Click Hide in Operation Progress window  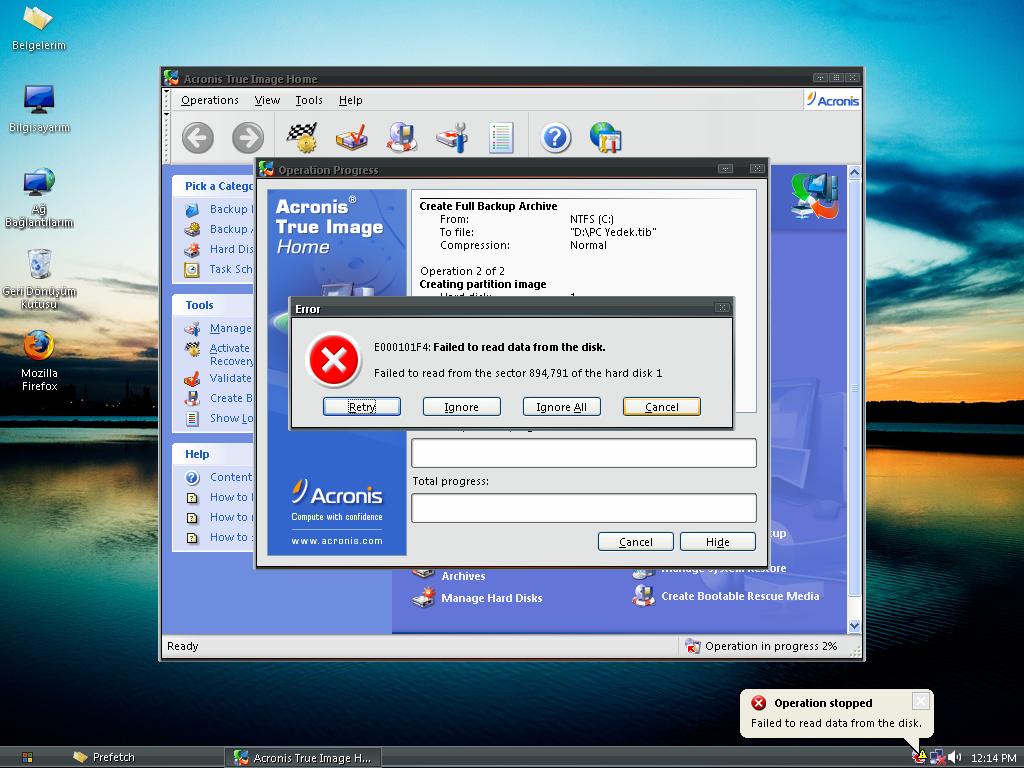(x=718, y=542)
